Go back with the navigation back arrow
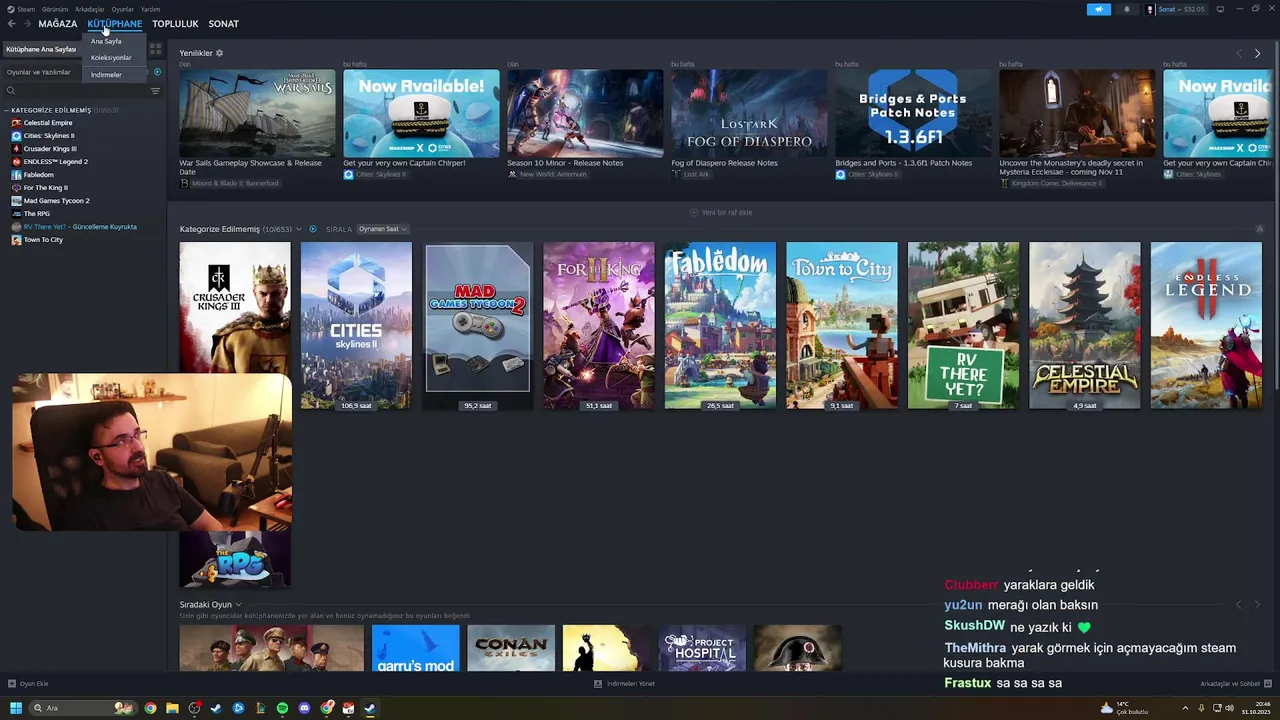Viewport: 1280px width, 720px height. coord(11,24)
